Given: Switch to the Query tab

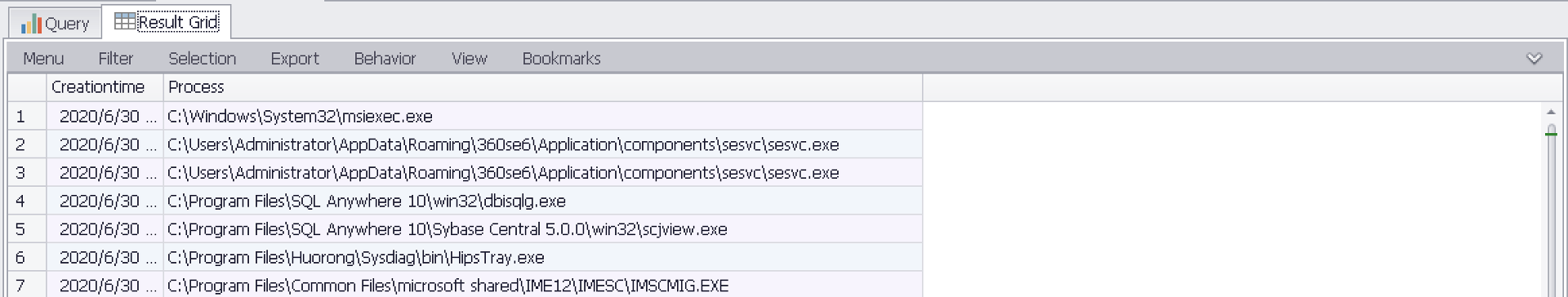Looking at the screenshot, I should (55, 23).
